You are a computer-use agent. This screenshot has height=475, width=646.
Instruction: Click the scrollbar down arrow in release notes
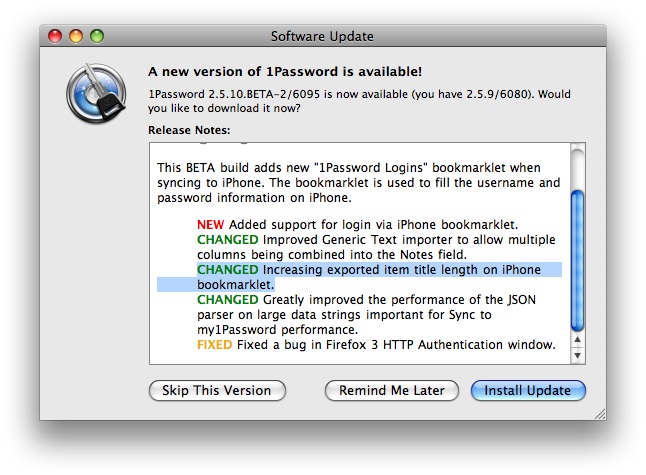[x=578, y=355]
